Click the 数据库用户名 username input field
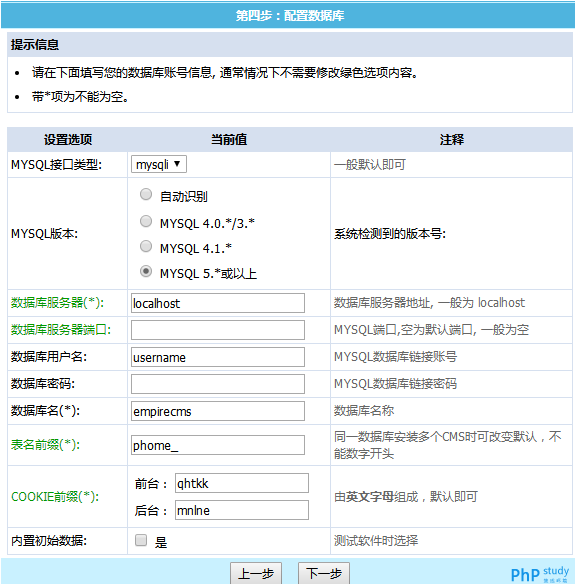The width and height of the screenshot is (575, 584). click(218, 357)
